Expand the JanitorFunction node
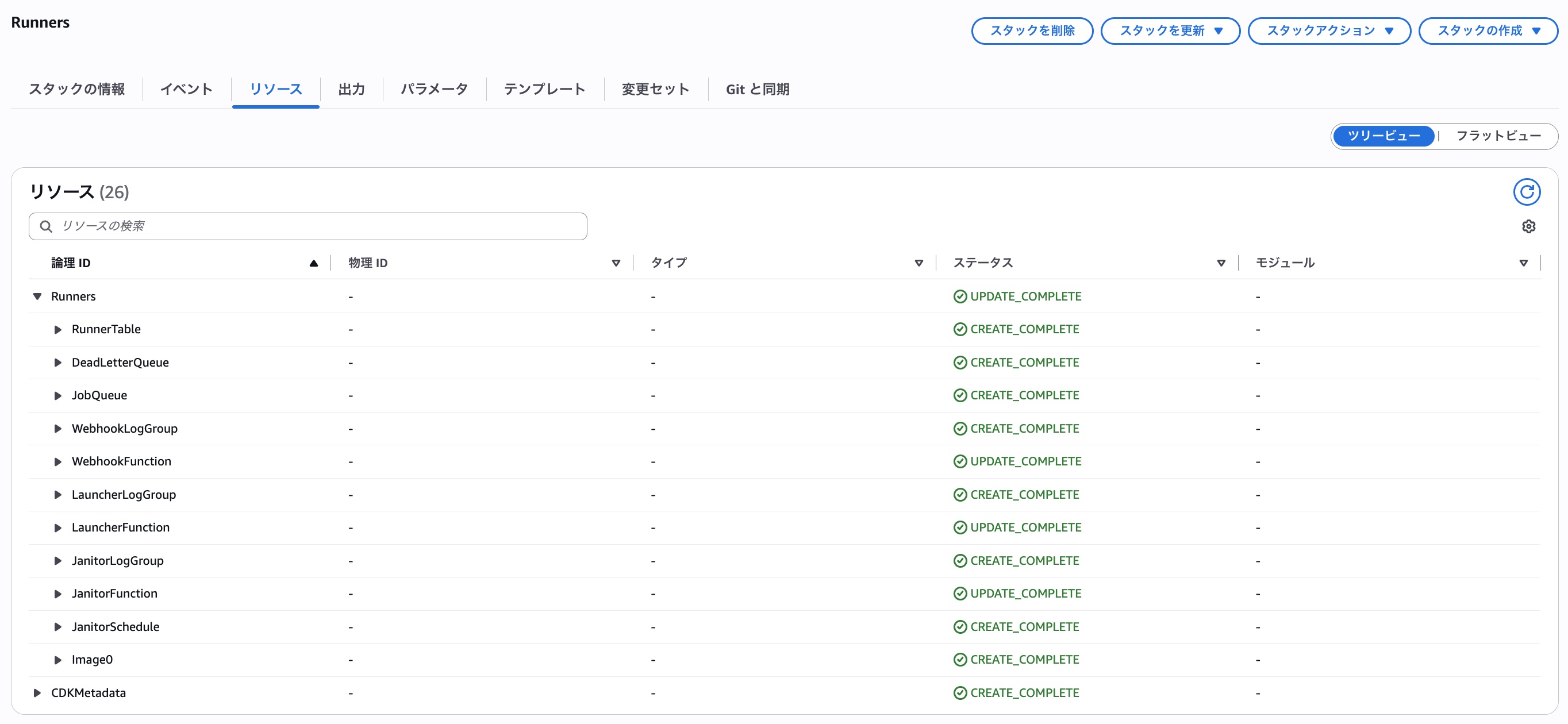1568x724 pixels. [x=58, y=593]
